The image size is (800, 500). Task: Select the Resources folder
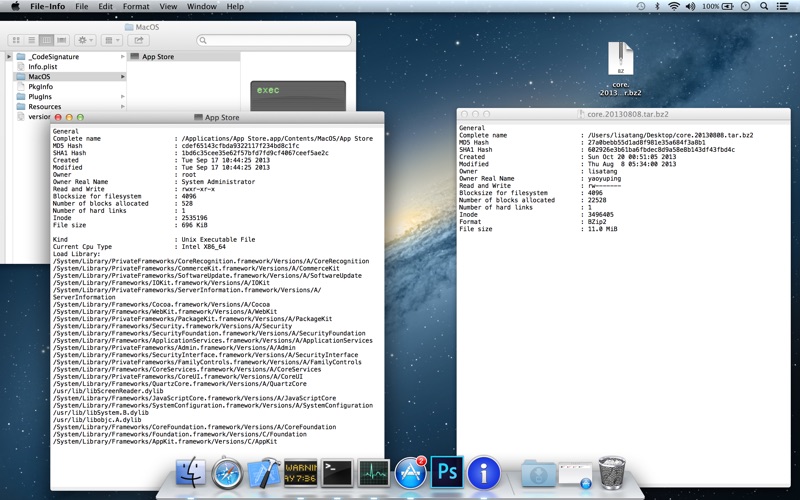pyautogui.click(x=44, y=106)
